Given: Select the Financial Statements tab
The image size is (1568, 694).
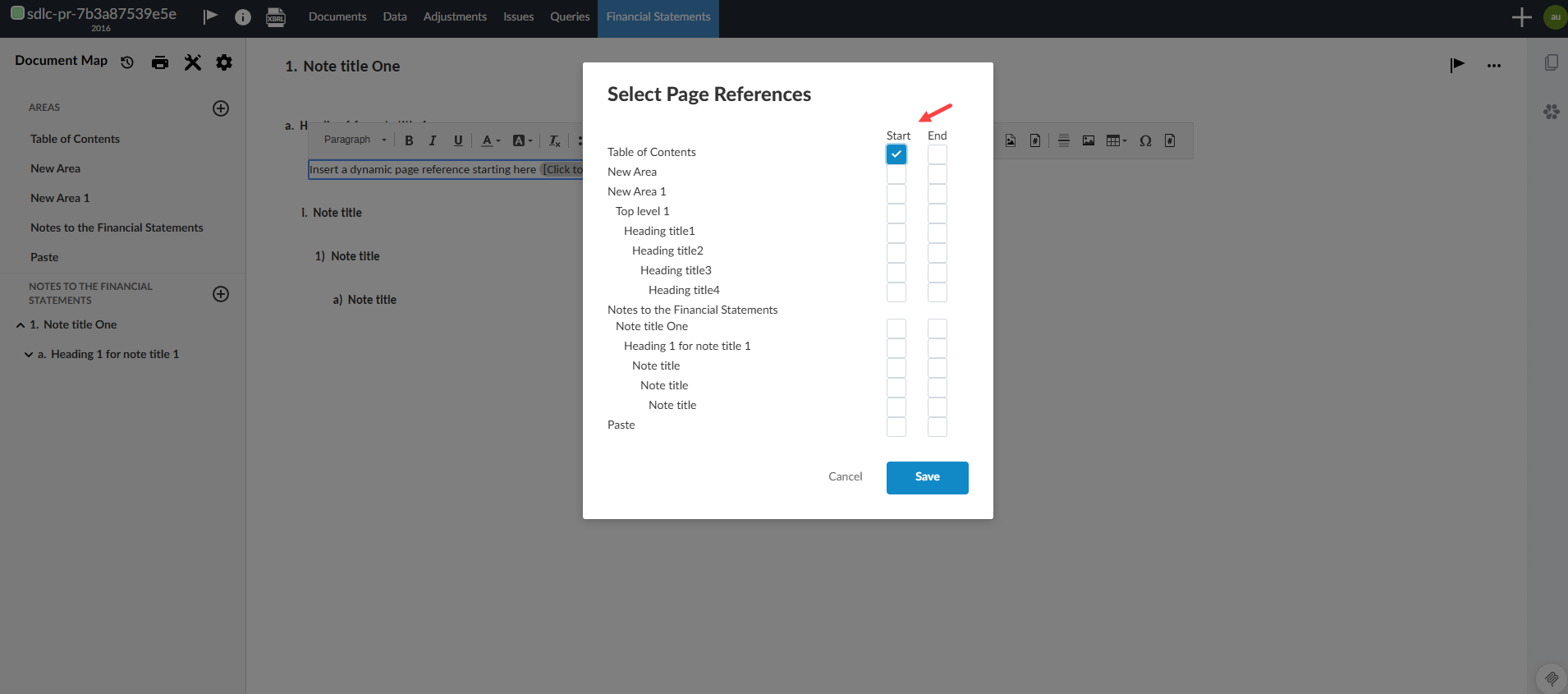Looking at the screenshot, I should [x=658, y=18].
